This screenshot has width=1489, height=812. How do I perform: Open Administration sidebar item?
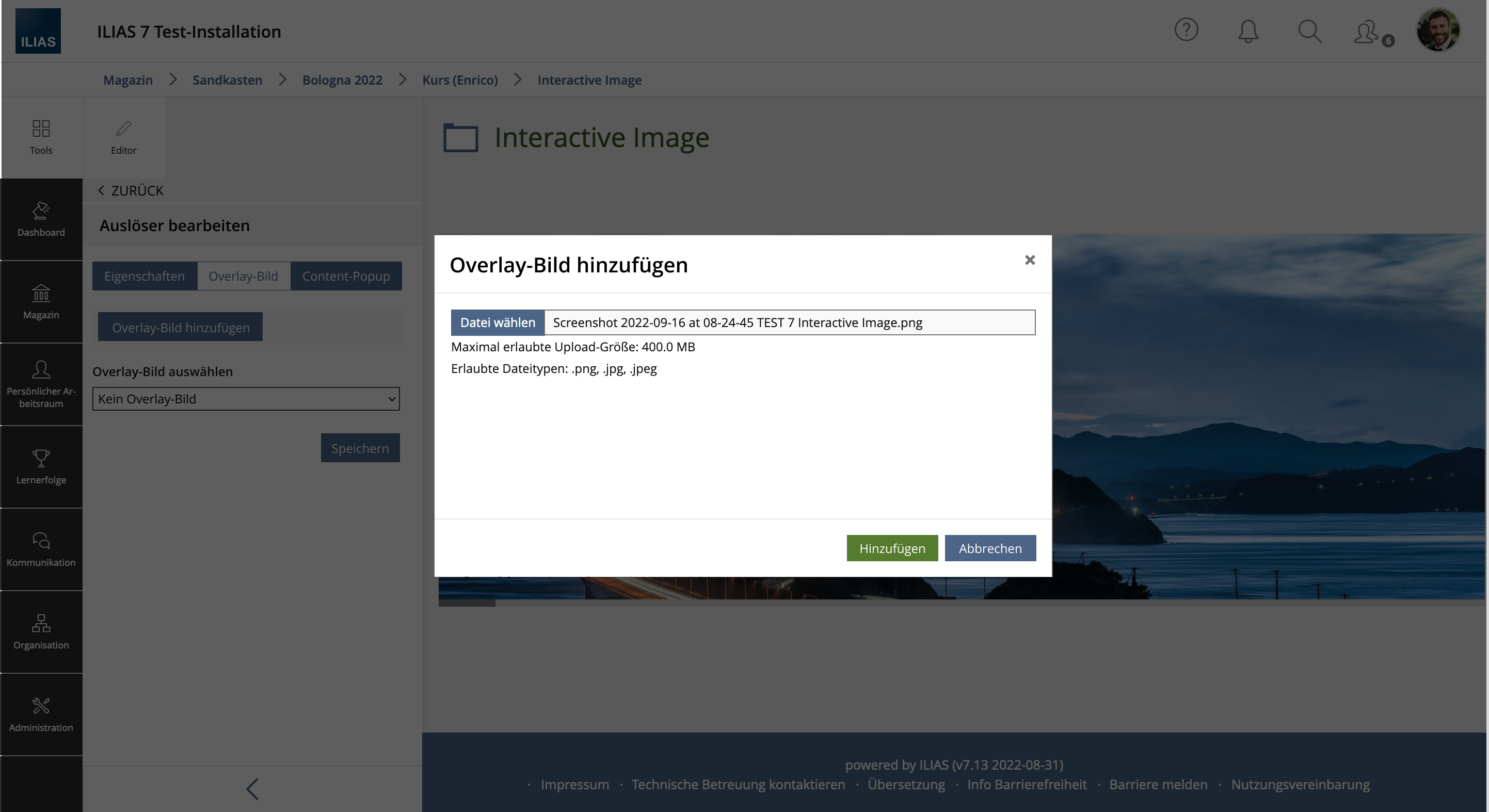41,714
